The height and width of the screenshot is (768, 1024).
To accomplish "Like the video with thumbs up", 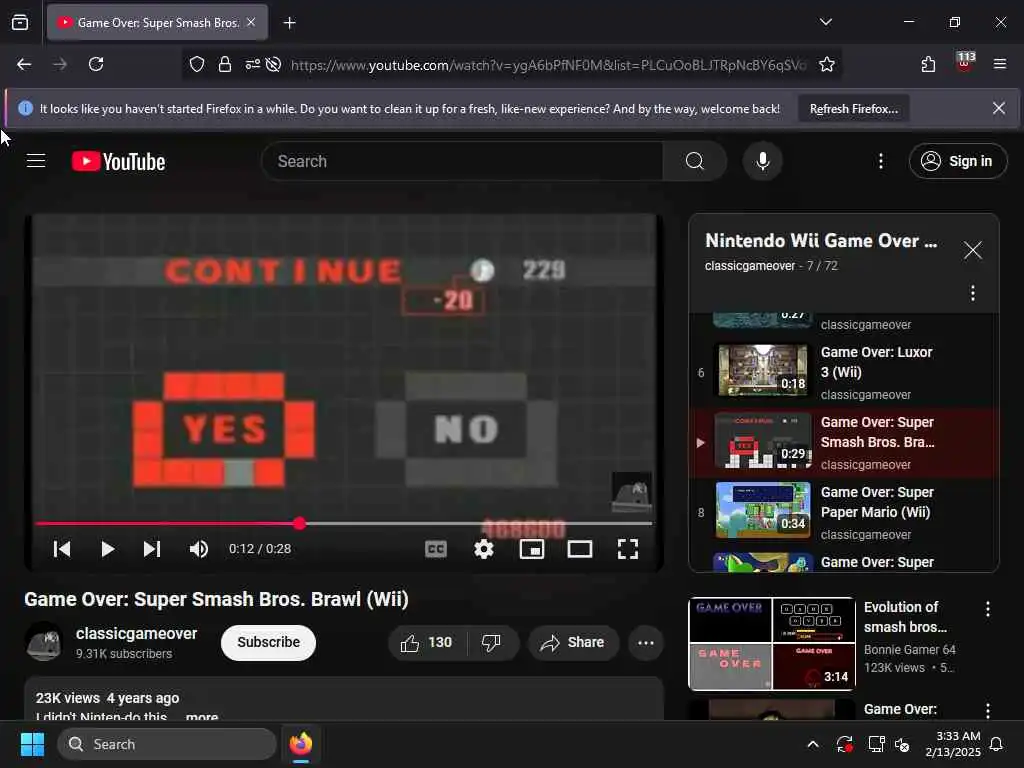I will pyautogui.click(x=427, y=643).
